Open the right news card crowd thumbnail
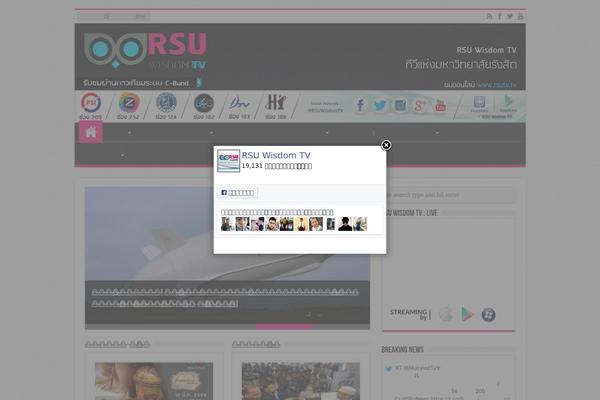 point(301,381)
